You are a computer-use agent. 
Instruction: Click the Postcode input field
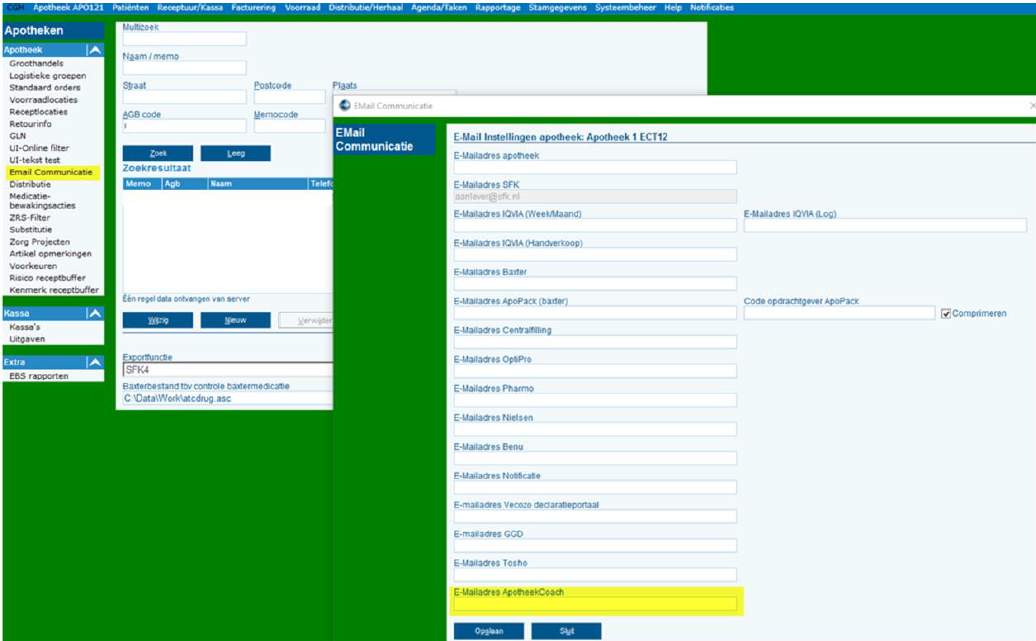click(x=289, y=97)
